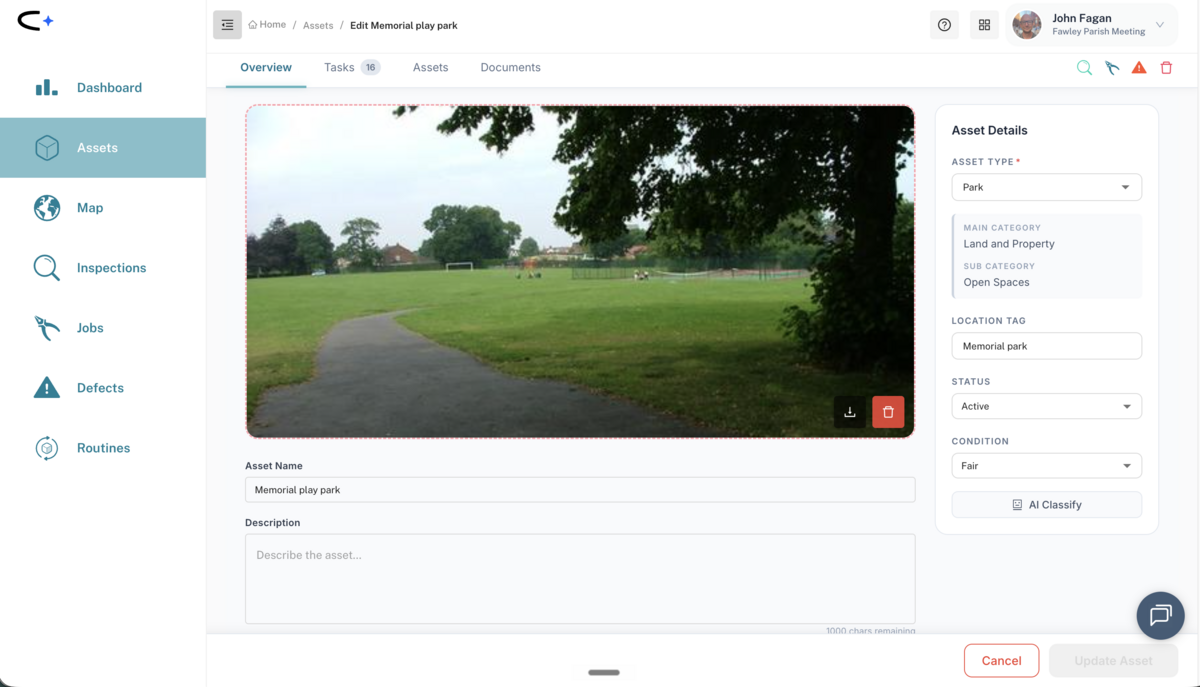1200x687 pixels.
Task: Follow the Home breadcrumb link
Action: click(x=272, y=25)
